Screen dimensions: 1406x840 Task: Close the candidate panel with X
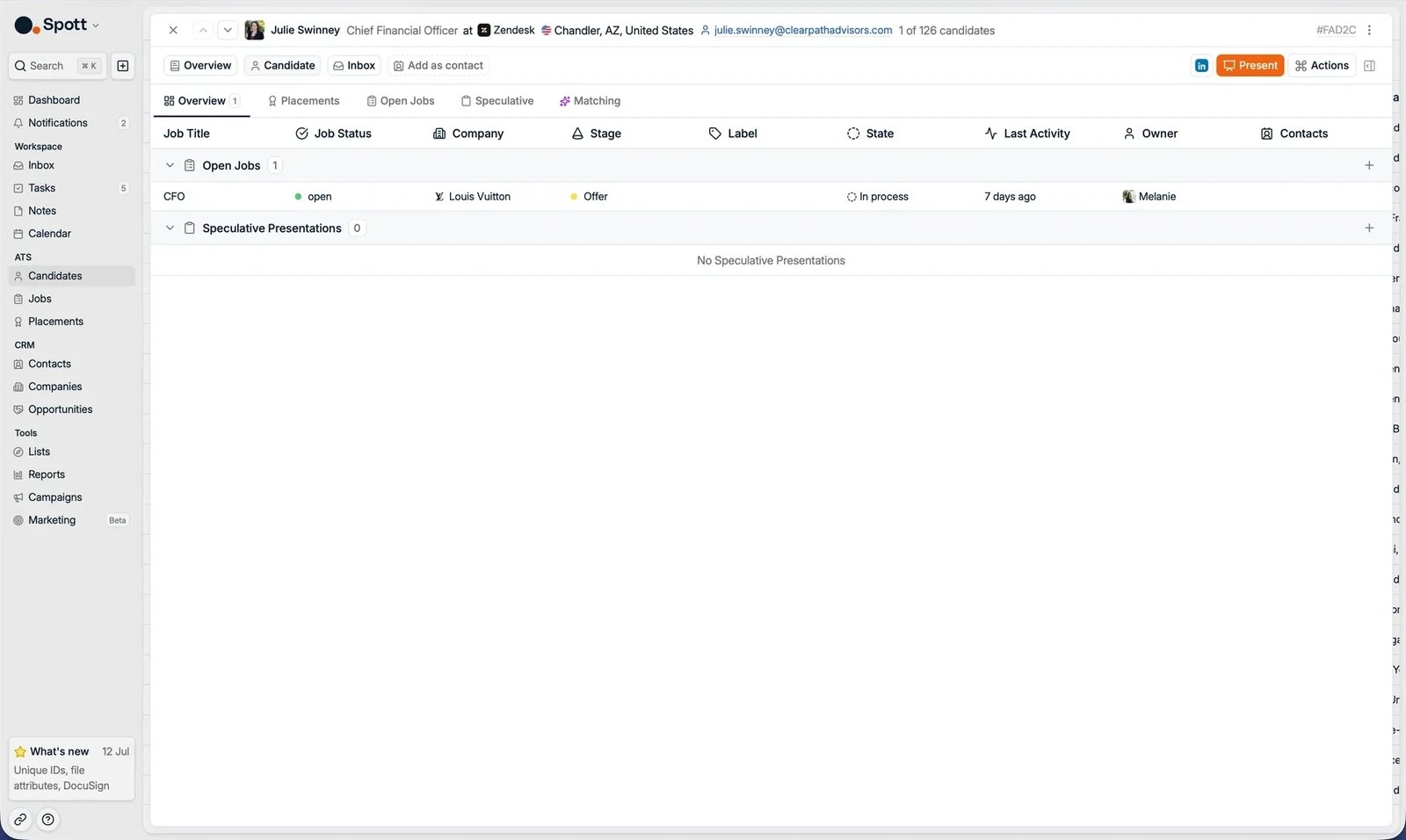[x=173, y=30]
